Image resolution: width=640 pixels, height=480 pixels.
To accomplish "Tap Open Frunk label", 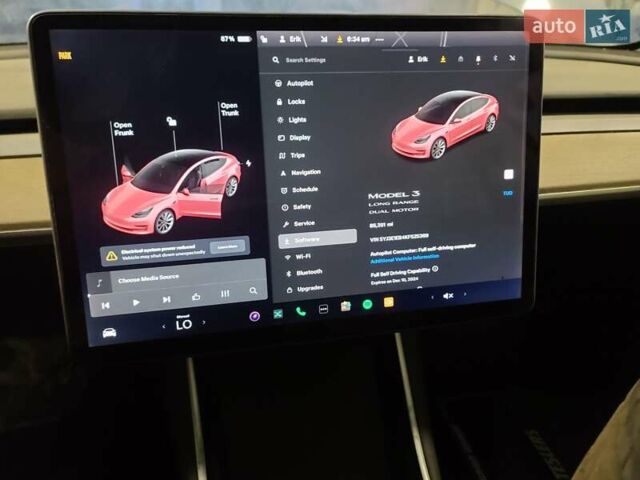I will click(x=123, y=128).
